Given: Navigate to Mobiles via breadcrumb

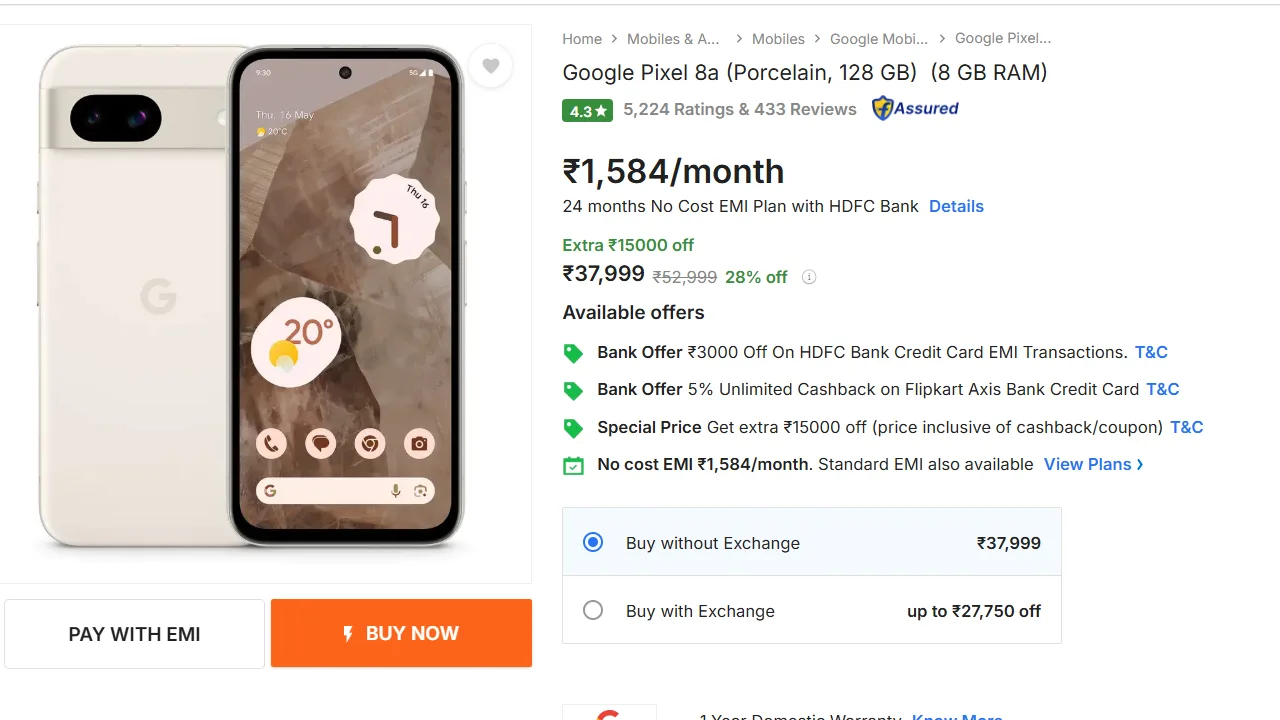Looking at the screenshot, I should pyautogui.click(x=778, y=38).
